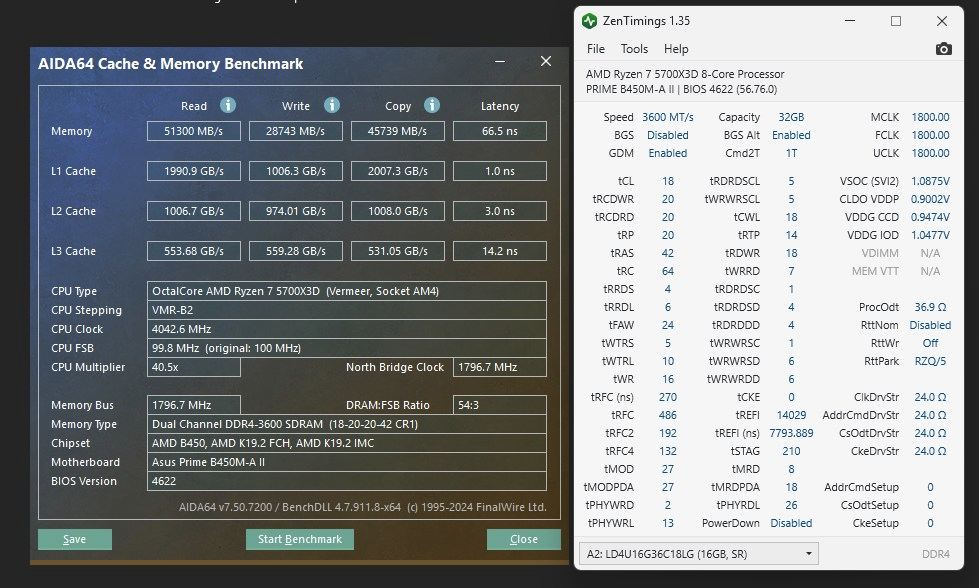Image resolution: width=979 pixels, height=588 pixels.
Task: Click the tREFI value 14029
Action: (x=791, y=415)
